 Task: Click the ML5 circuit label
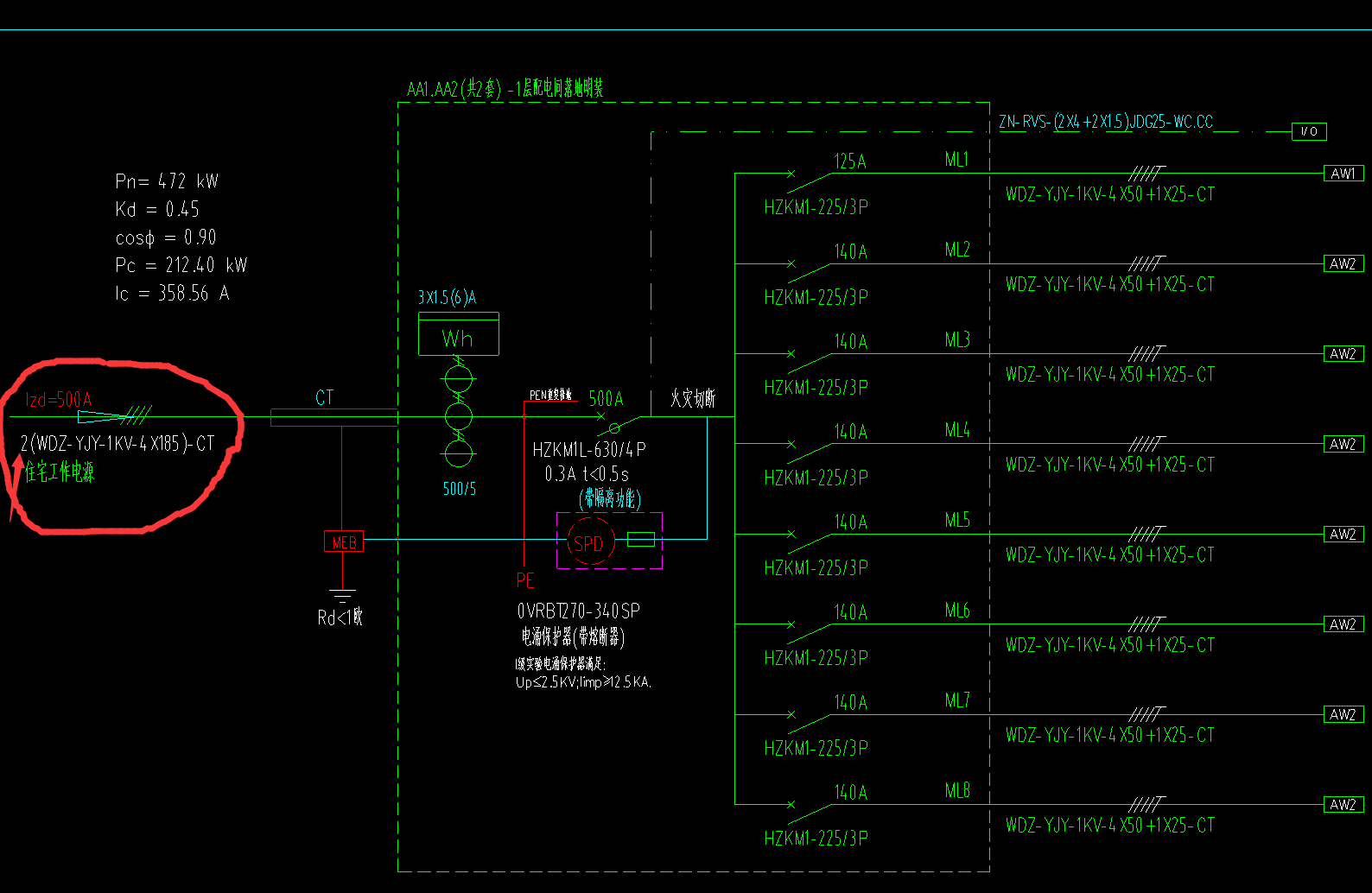[x=957, y=520]
